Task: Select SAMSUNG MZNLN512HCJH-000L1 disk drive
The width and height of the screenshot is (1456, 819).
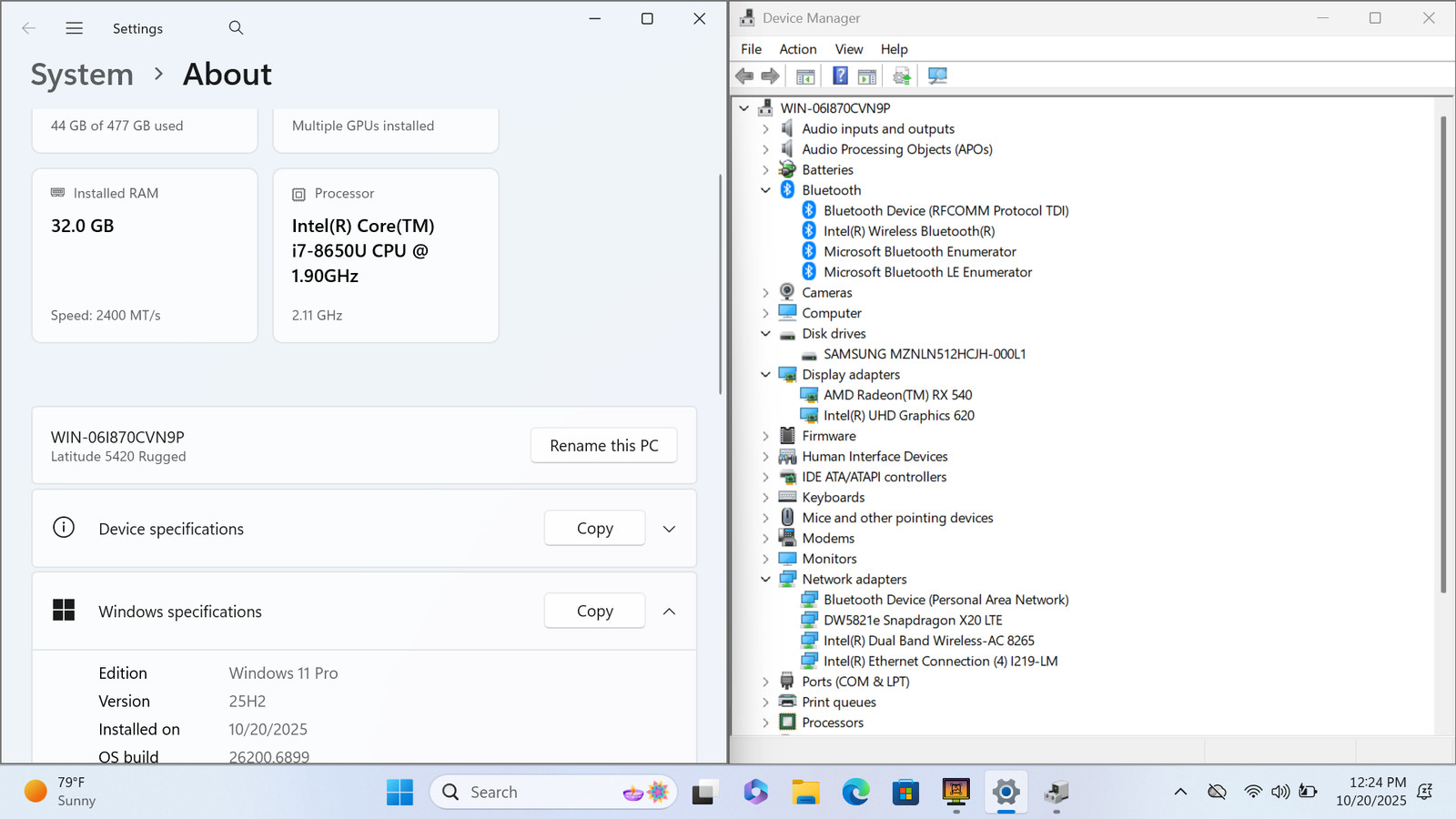Action: pos(925,354)
